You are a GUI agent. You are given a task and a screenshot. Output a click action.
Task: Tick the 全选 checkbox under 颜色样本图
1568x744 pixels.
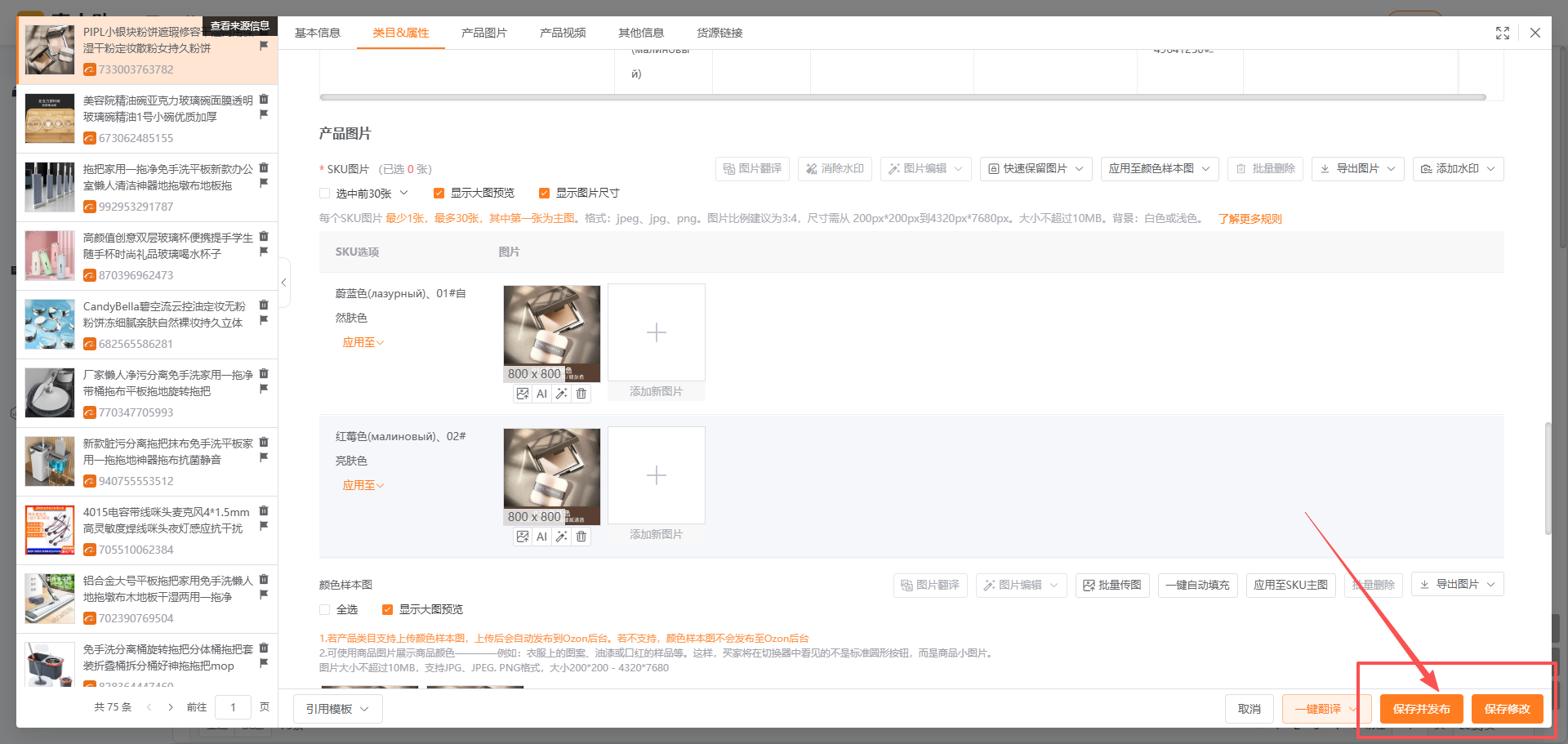coord(325,610)
